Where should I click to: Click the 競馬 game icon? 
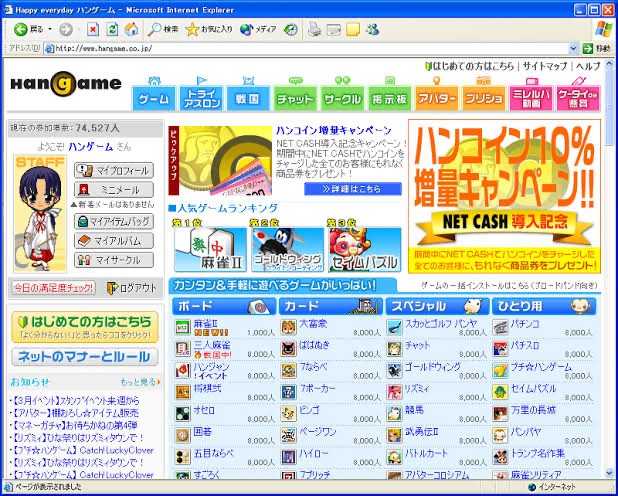tap(394, 414)
